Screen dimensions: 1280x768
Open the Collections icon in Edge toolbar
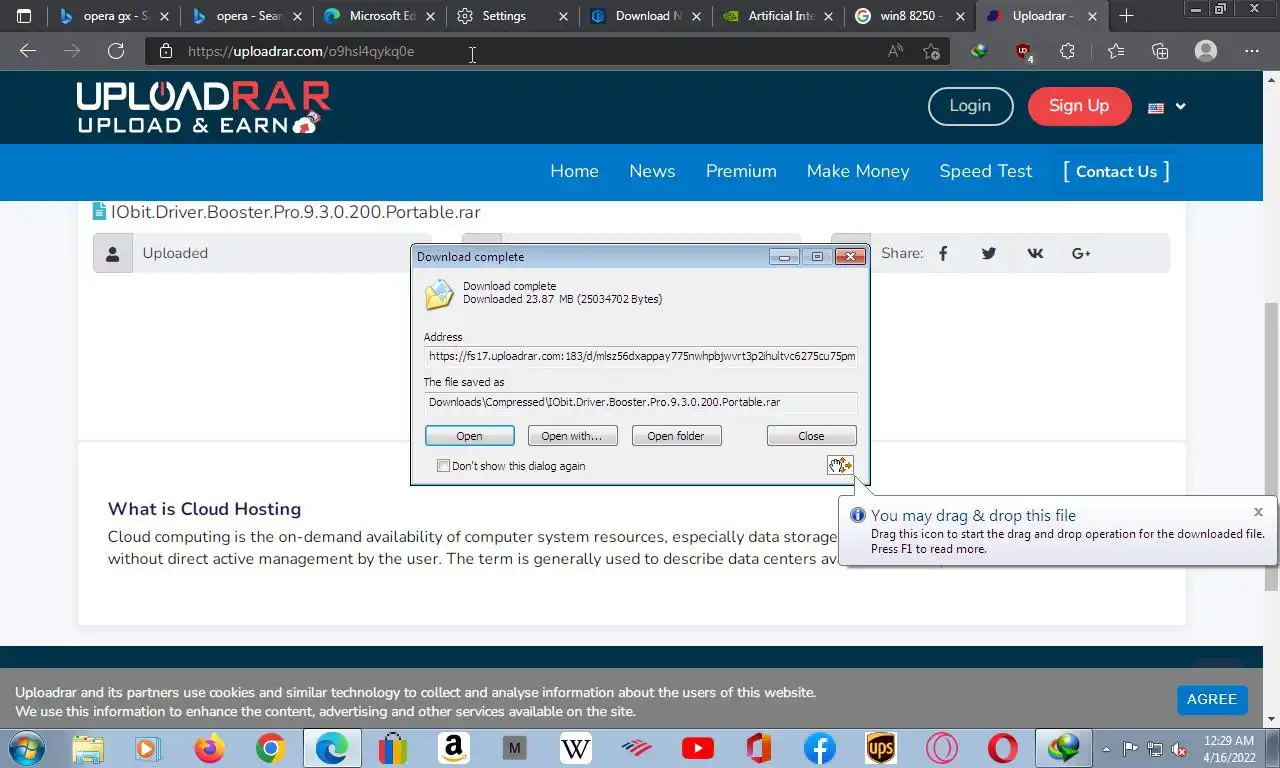[1160, 51]
